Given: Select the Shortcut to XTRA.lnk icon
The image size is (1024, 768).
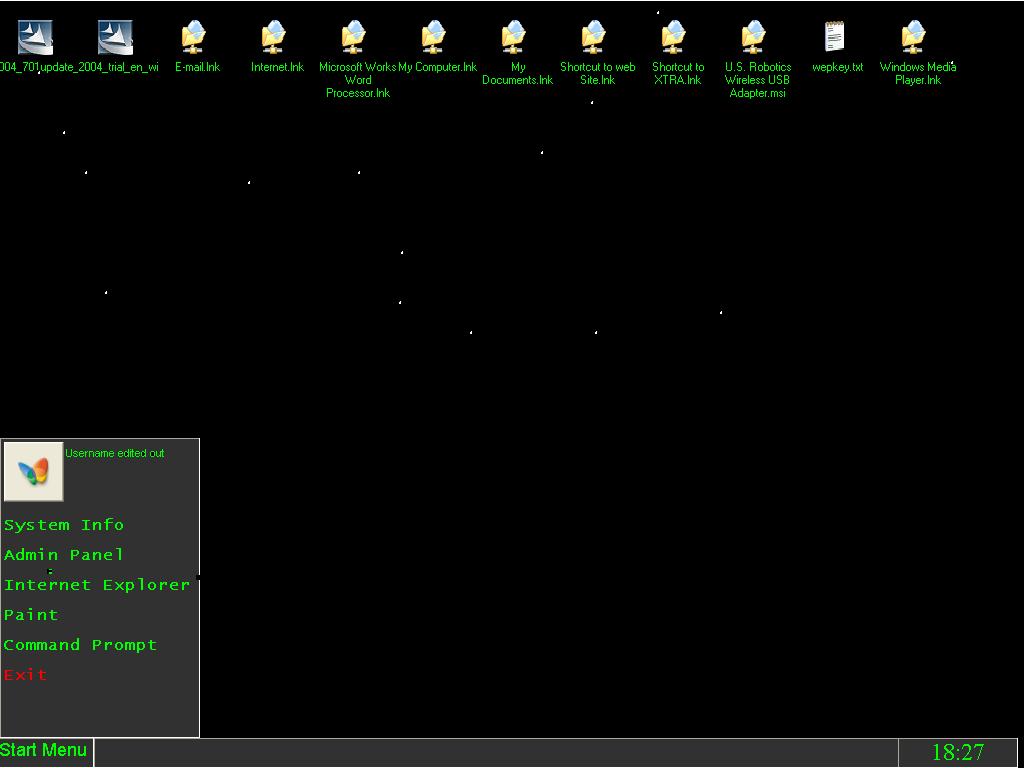Looking at the screenshot, I should (675, 39).
